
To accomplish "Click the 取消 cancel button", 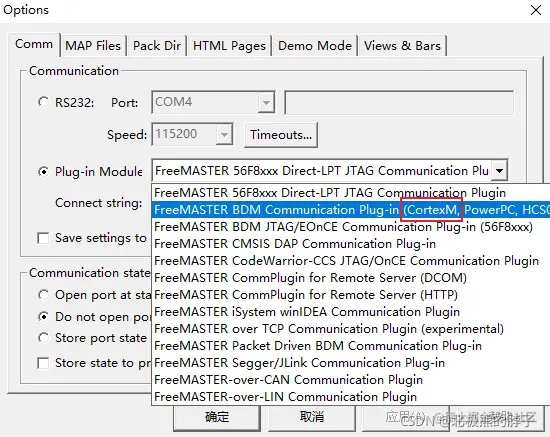I will click(x=312, y=417).
